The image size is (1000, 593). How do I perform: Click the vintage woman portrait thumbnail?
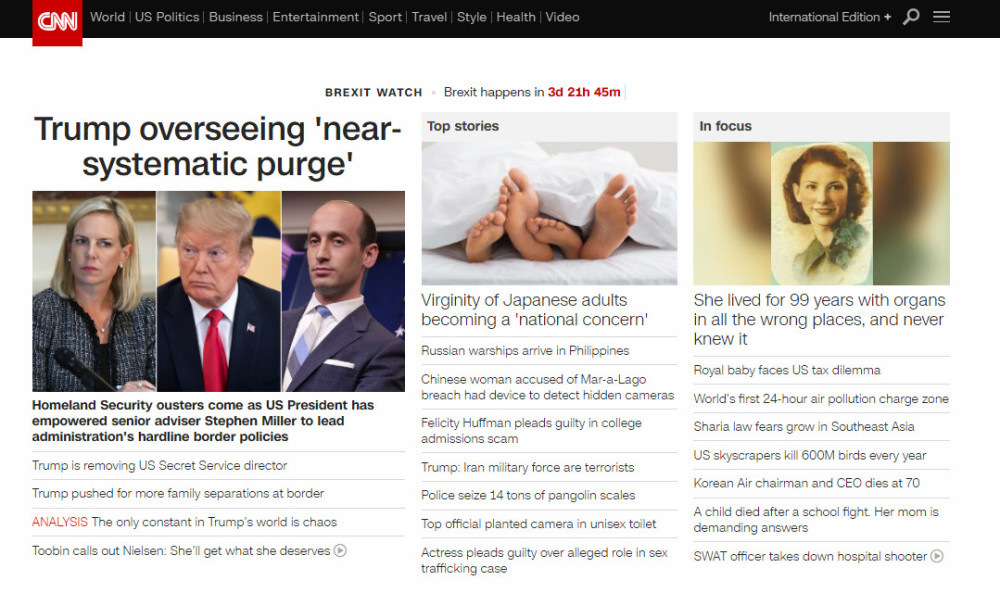pos(821,213)
